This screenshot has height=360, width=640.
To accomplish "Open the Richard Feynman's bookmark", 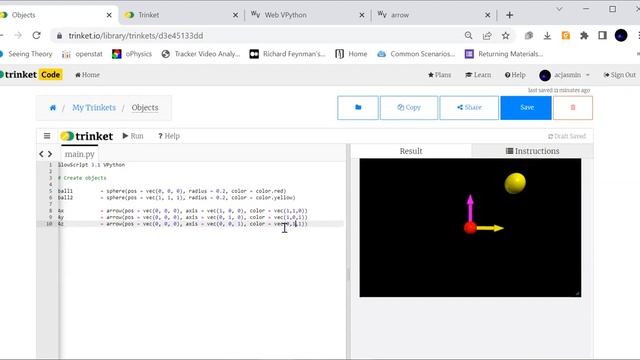I will pyautogui.click(x=288, y=54).
